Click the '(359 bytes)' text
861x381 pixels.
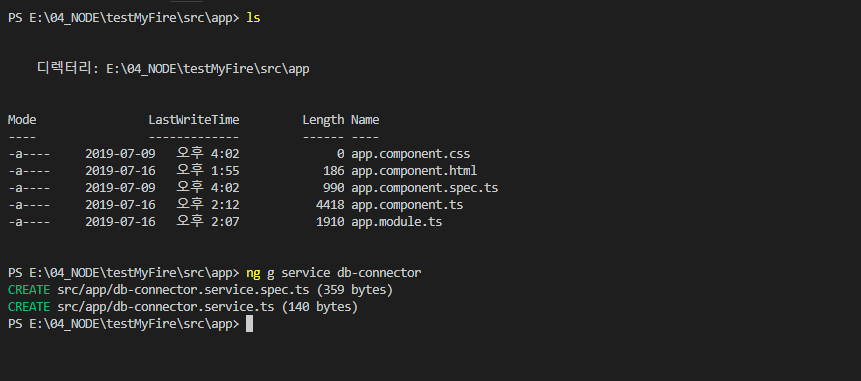[355, 289]
